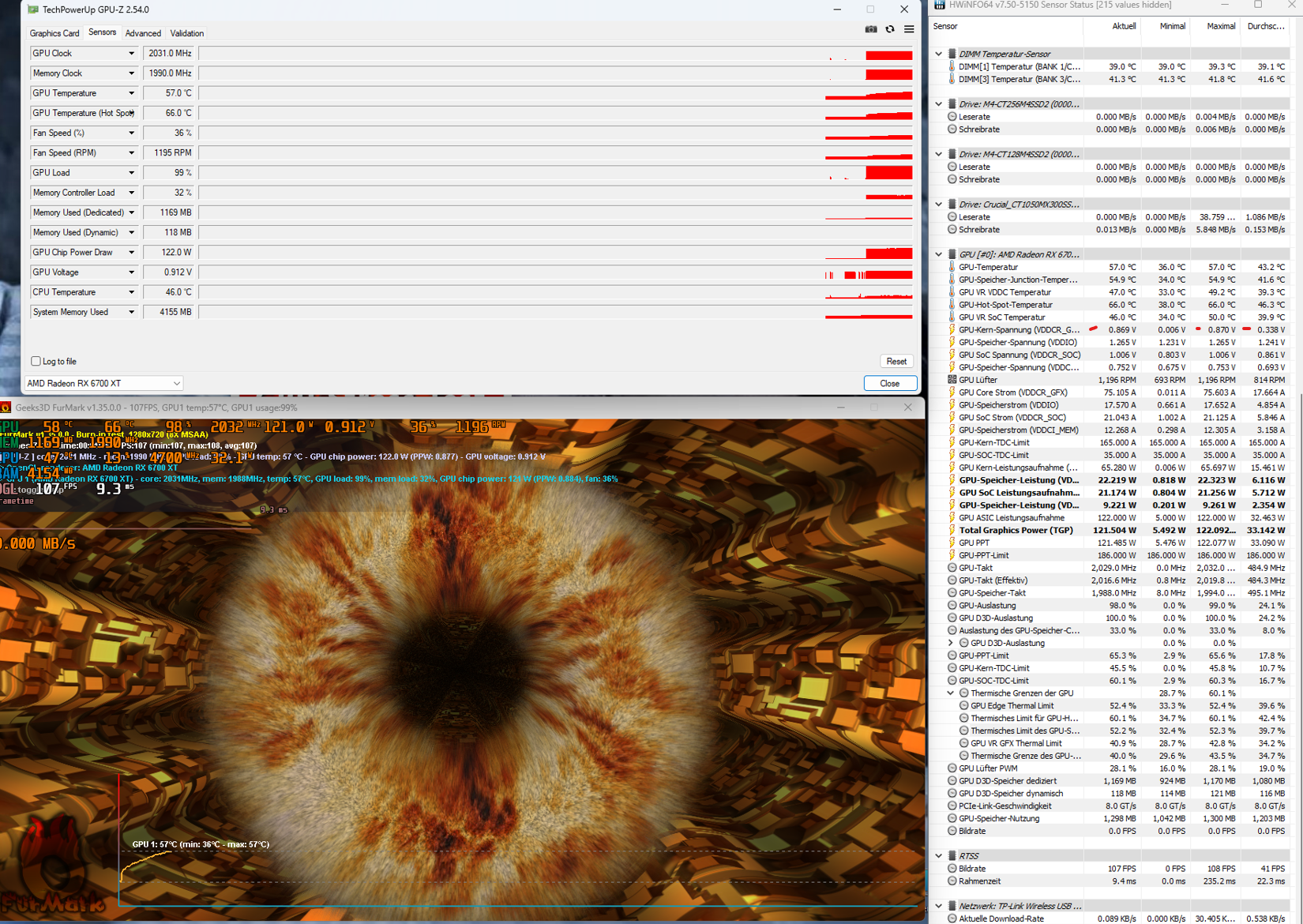The image size is (1303, 924).
Task: Click the RTSS Rahmenzeit circle icon
Action: pyautogui.click(x=952, y=881)
